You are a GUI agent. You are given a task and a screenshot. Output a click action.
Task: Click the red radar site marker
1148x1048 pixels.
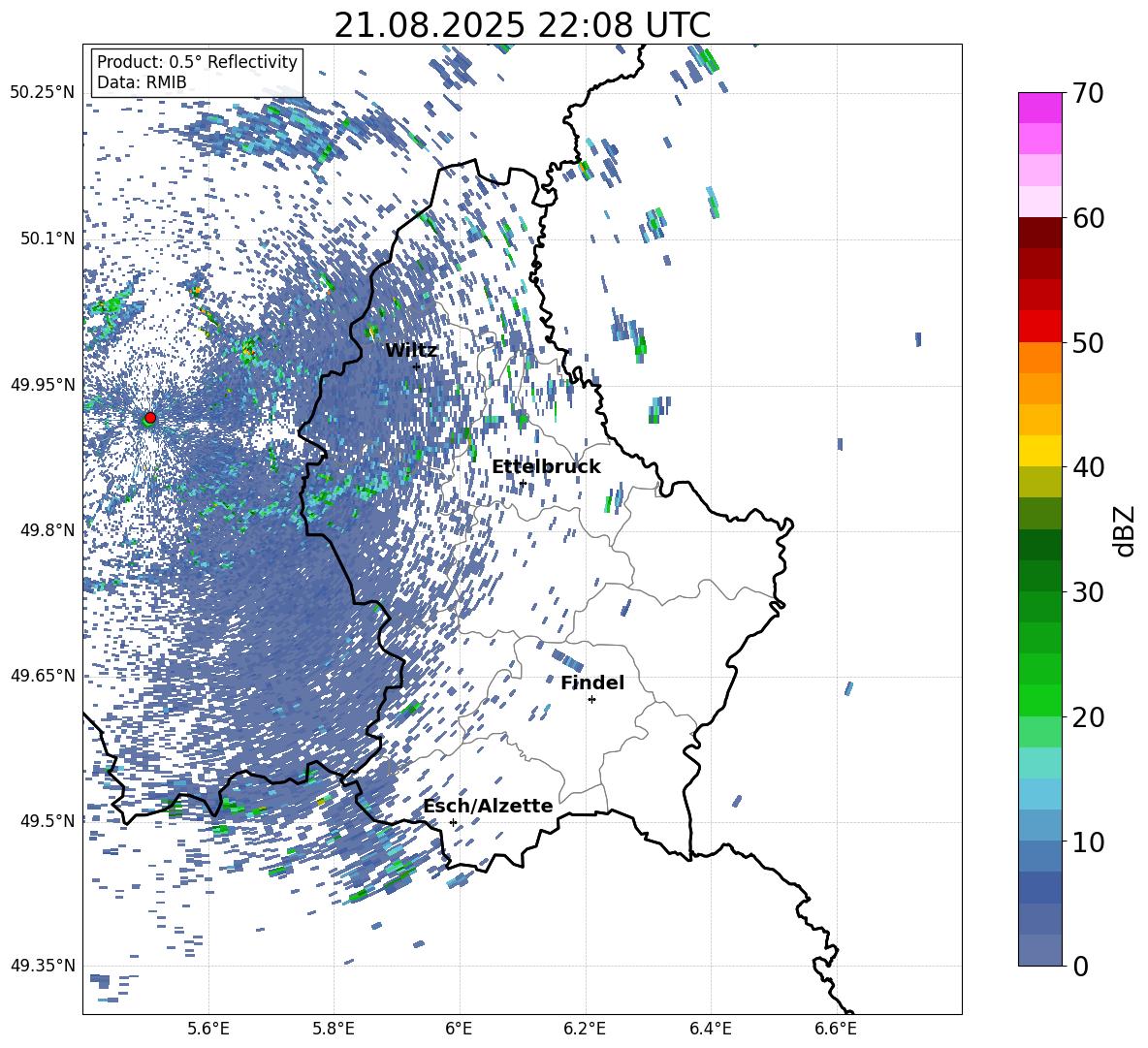[x=150, y=418]
